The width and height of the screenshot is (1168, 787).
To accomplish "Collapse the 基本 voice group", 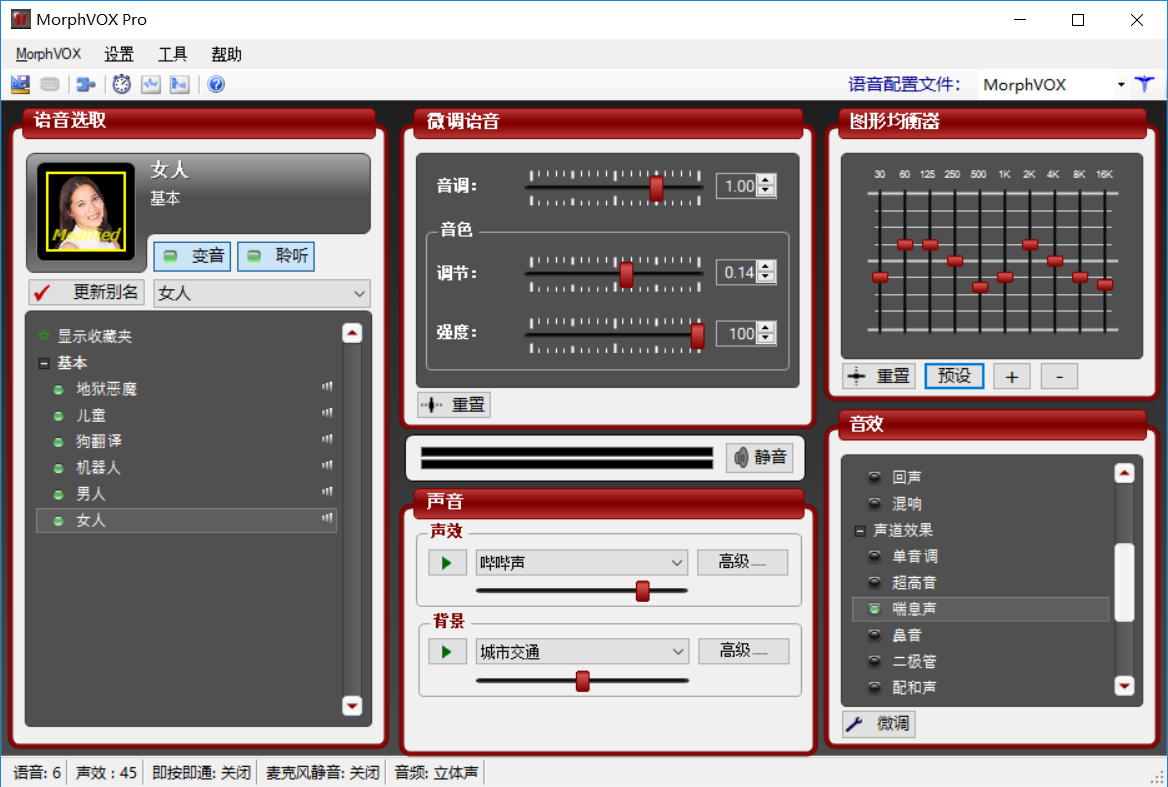I will (x=44, y=363).
